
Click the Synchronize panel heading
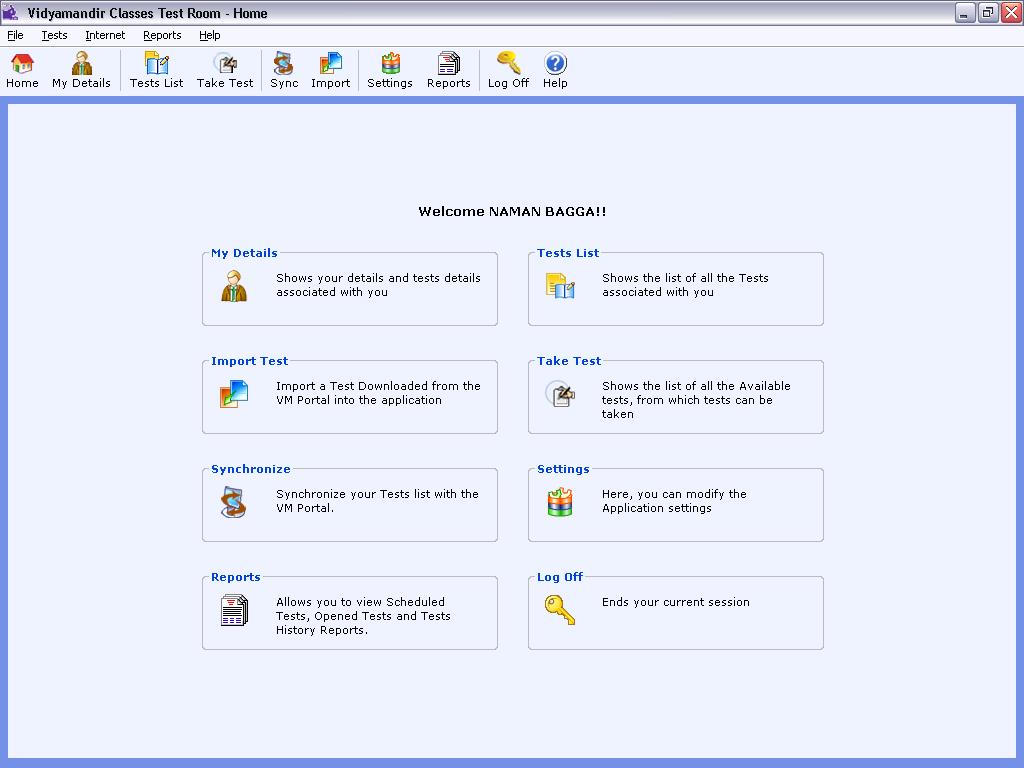click(x=251, y=469)
